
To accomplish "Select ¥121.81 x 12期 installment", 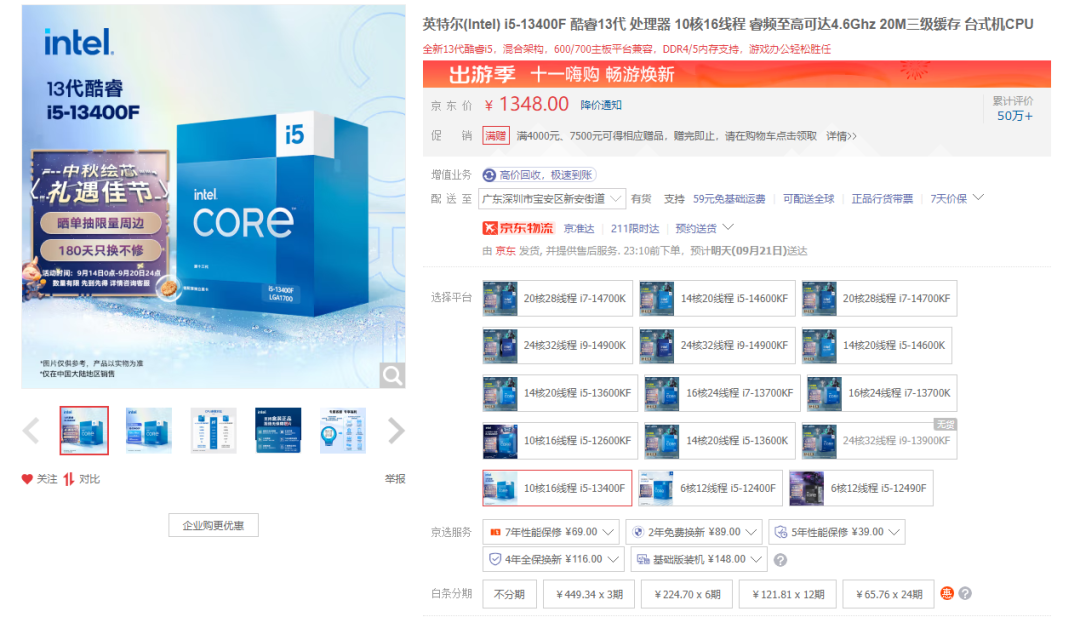I will tap(788, 594).
